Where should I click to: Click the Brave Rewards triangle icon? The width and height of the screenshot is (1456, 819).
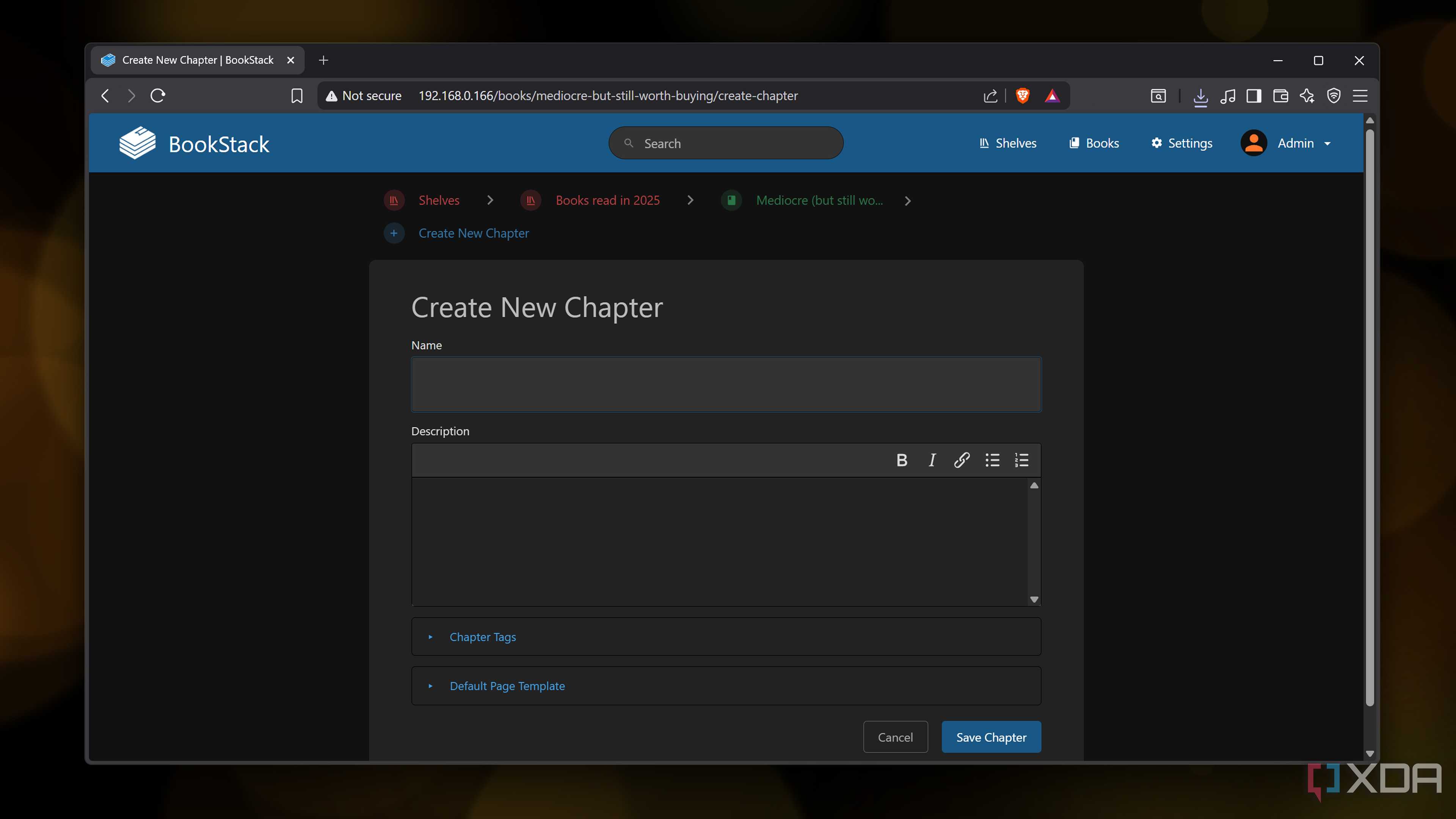[x=1052, y=96]
